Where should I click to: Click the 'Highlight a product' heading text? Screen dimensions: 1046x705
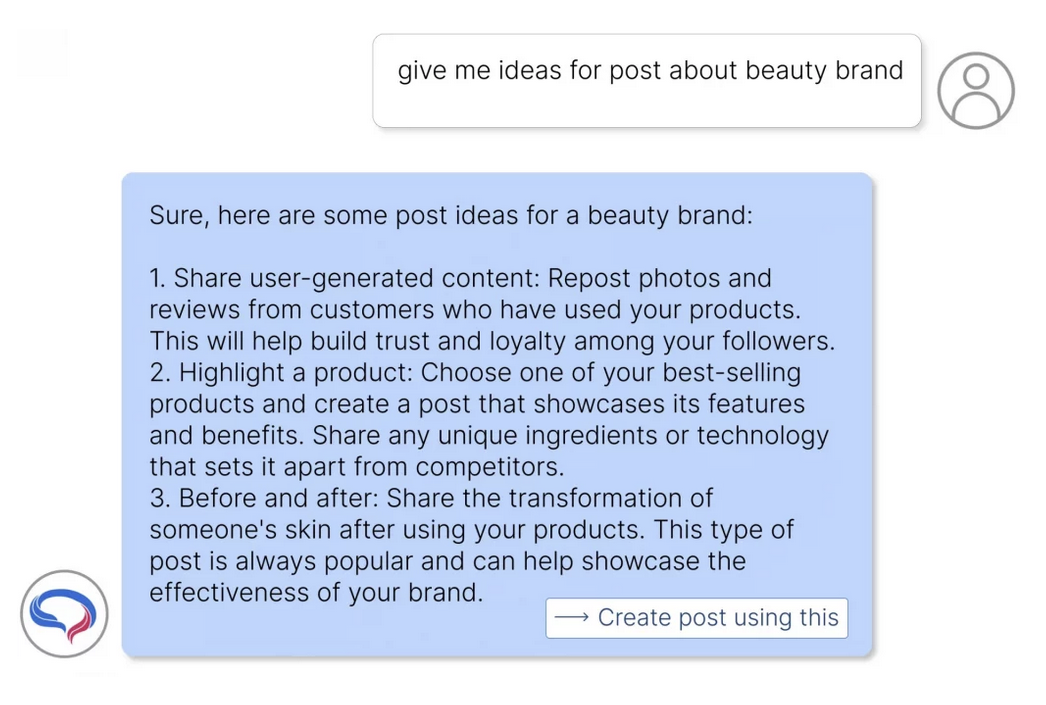290,373
